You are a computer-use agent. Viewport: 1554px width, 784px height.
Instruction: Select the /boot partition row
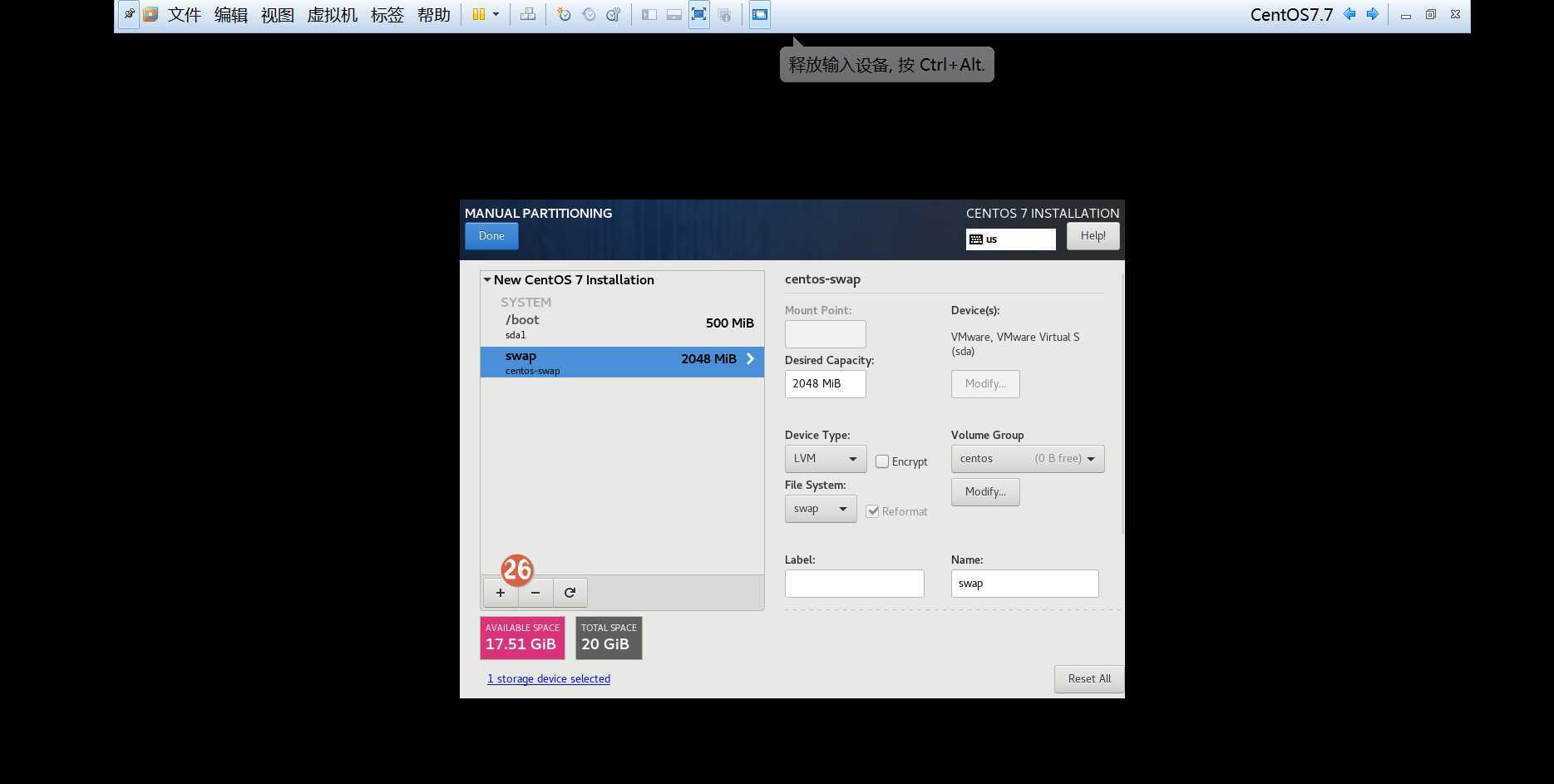(622, 326)
